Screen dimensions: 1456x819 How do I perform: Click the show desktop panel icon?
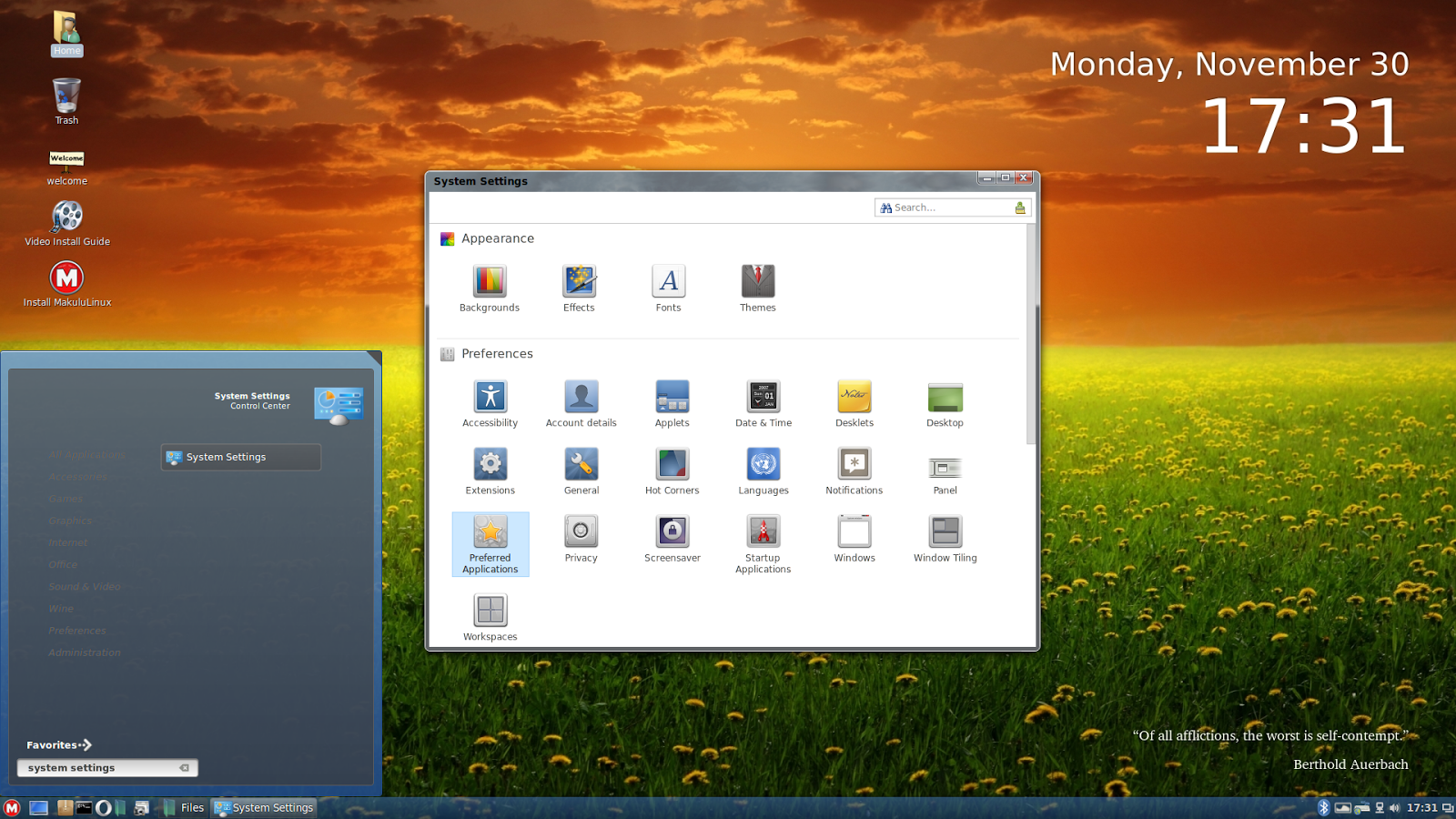point(38,808)
